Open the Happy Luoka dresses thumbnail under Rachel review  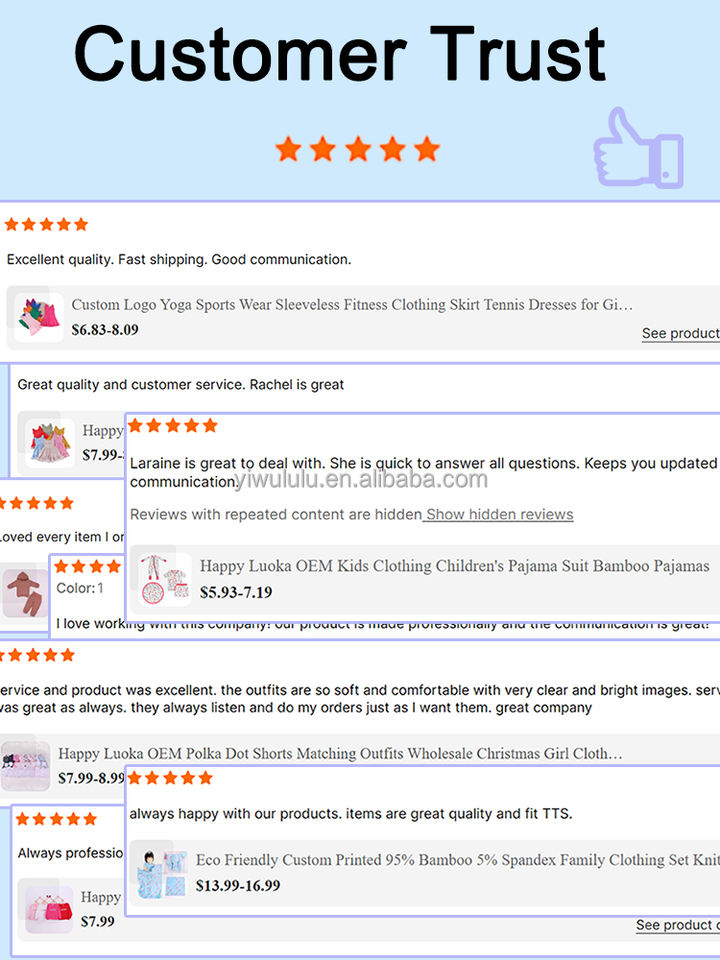click(x=50, y=442)
